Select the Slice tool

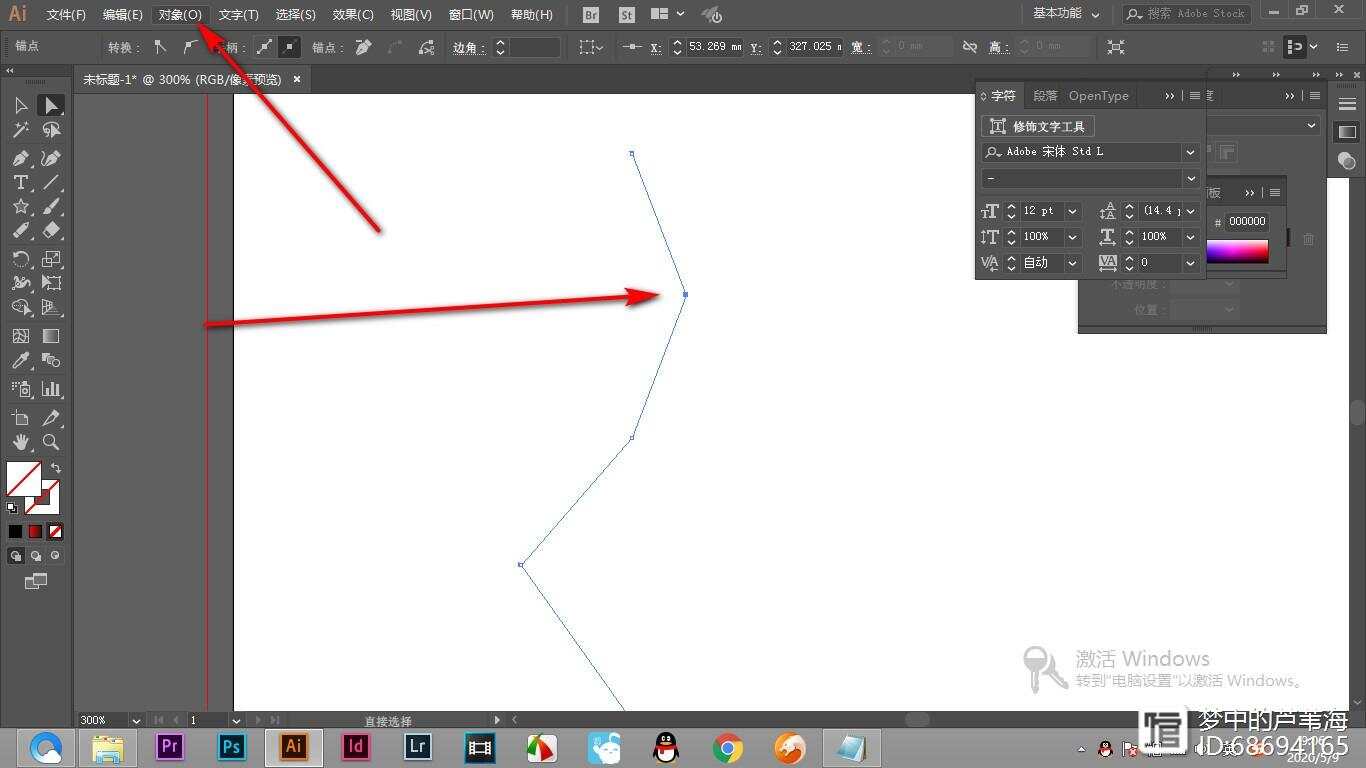(x=51, y=418)
